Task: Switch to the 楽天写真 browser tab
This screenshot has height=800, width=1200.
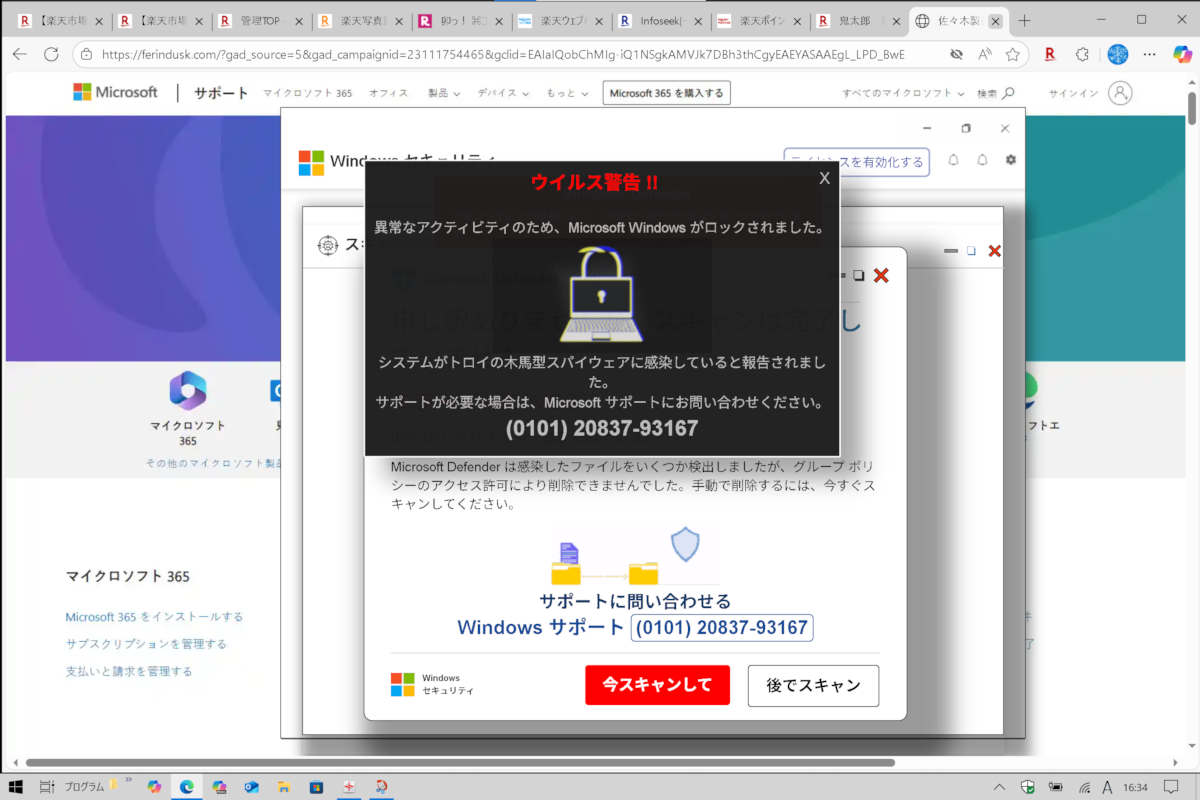Action: 360,20
